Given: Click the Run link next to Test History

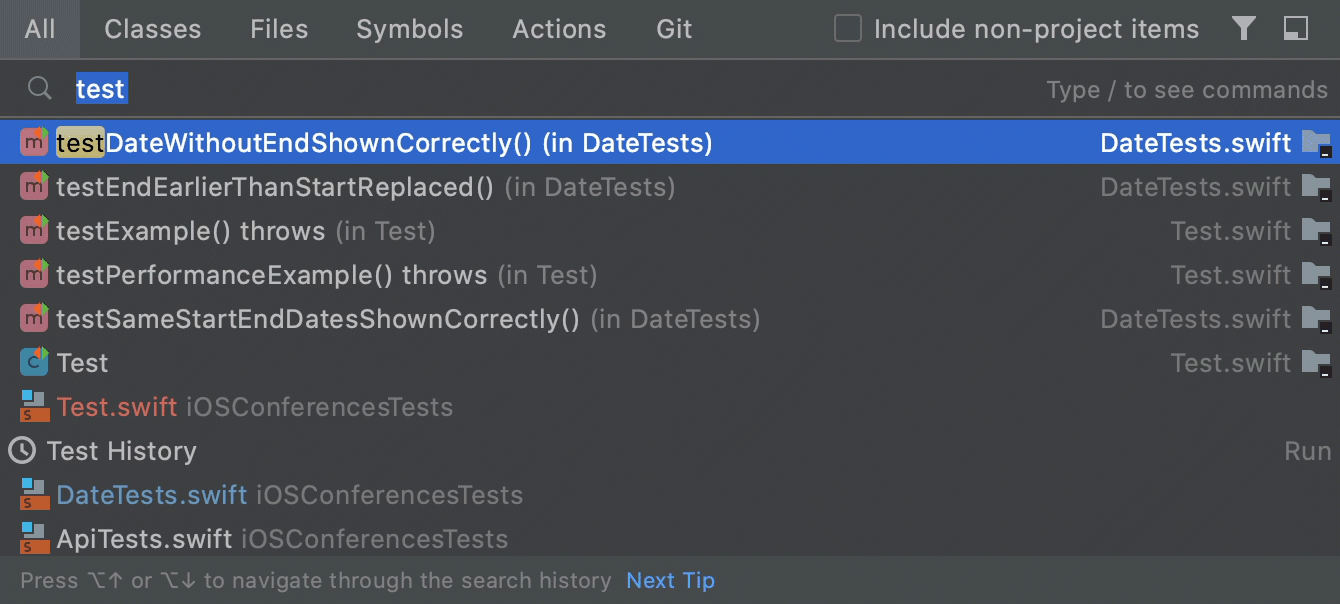Looking at the screenshot, I should (x=1307, y=451).
